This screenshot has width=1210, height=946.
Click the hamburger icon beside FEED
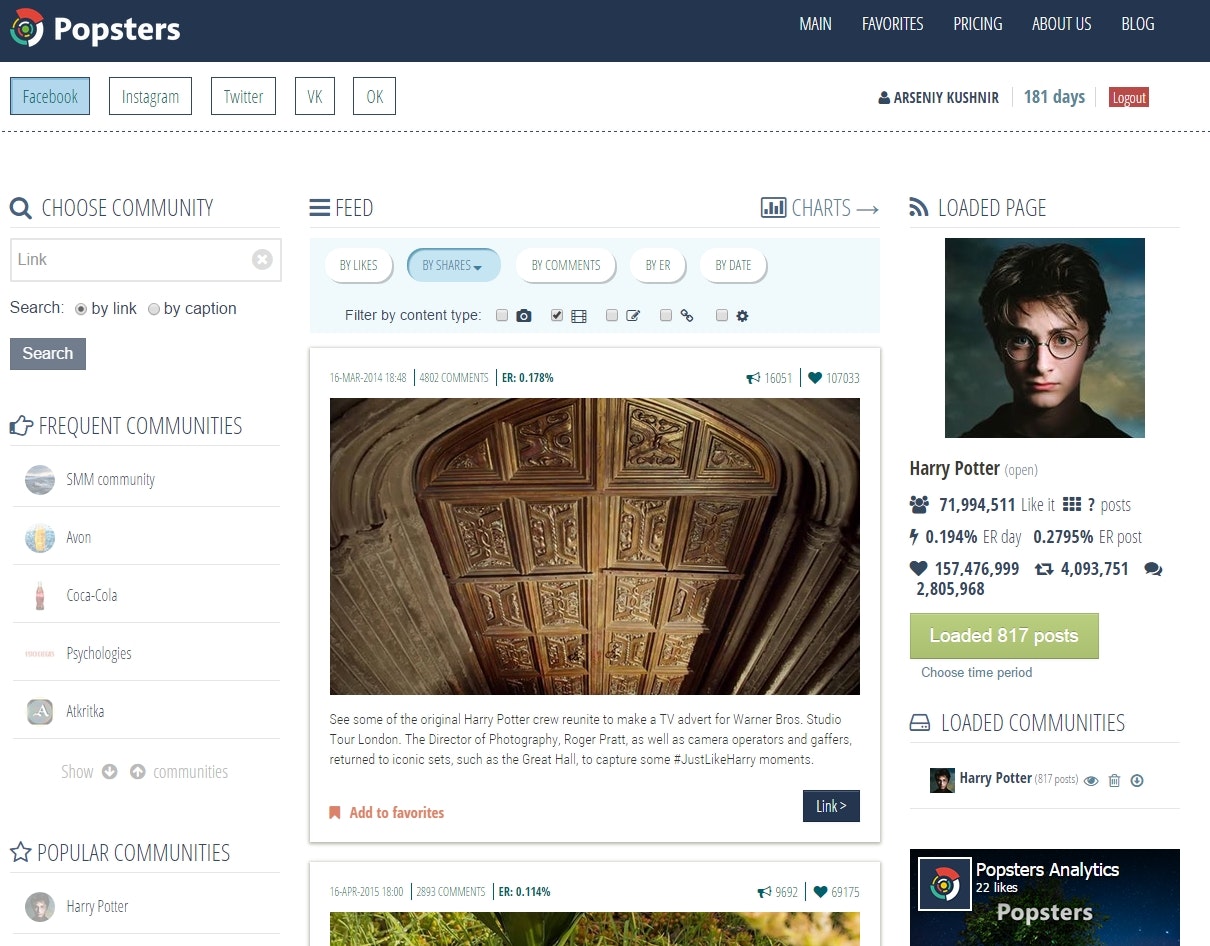point(320,208)
